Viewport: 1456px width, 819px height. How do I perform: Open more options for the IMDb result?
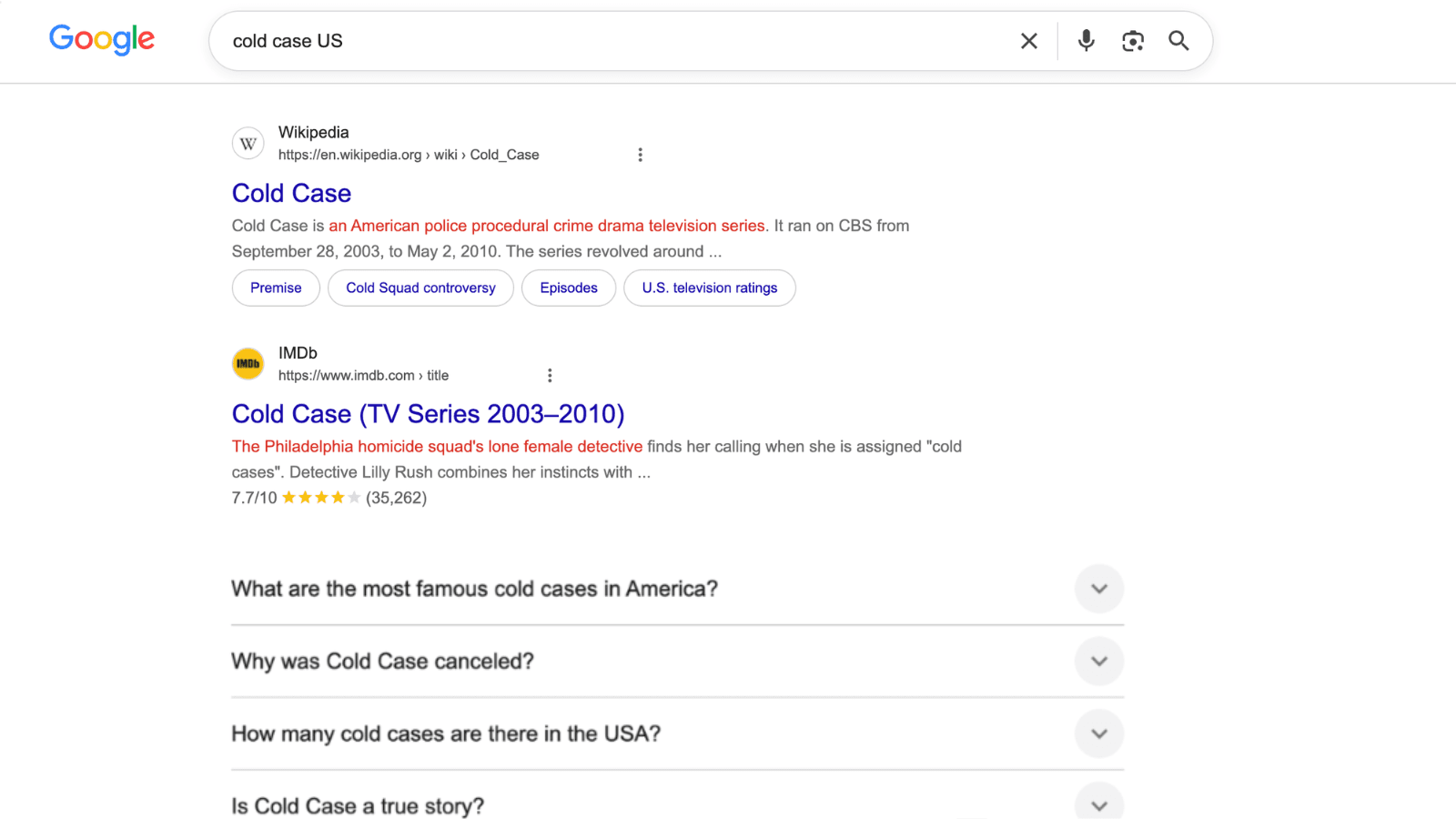550,375
